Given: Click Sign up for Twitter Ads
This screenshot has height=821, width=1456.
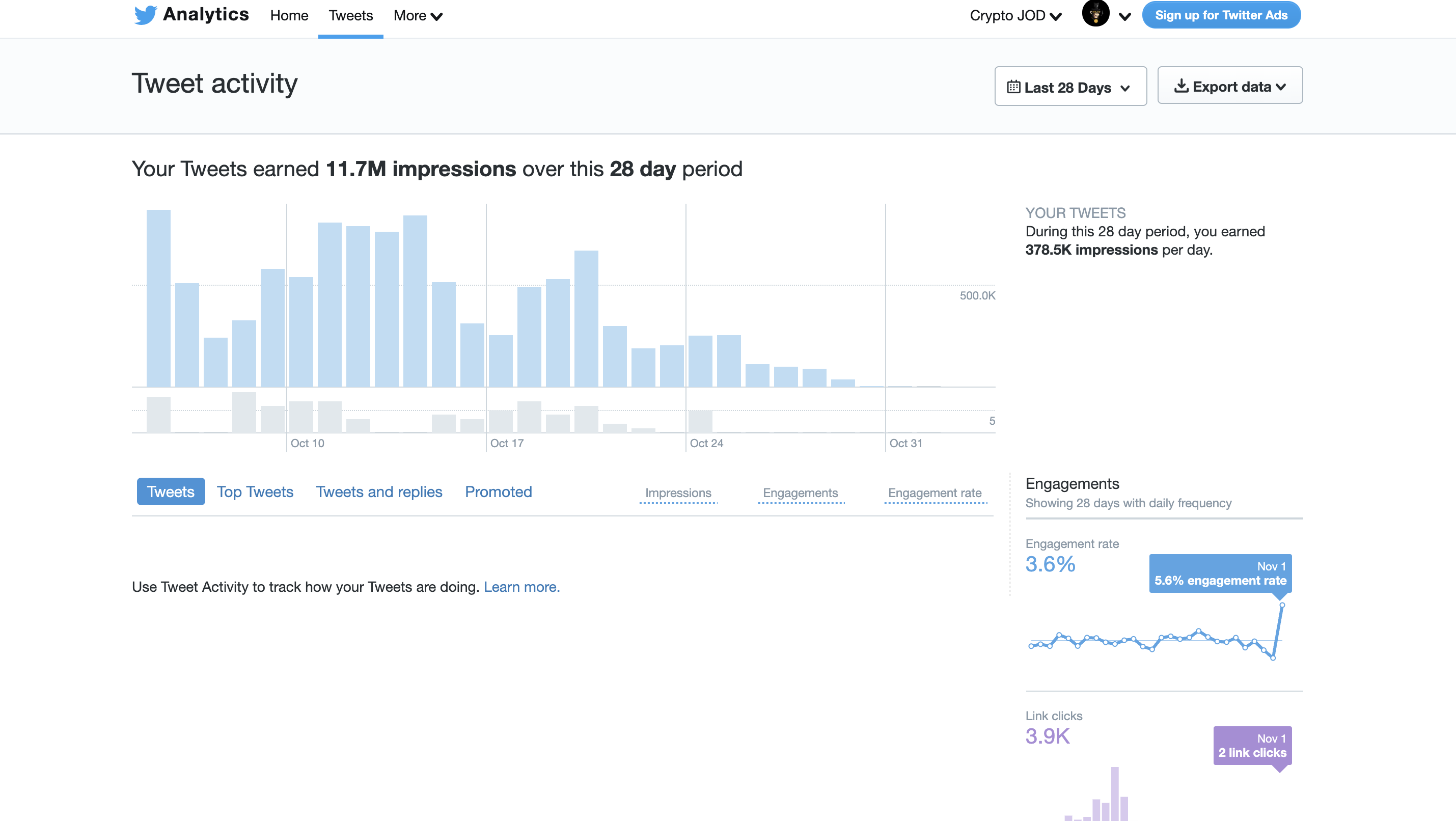Looking at the screenshot, I should pyautogui.click(x=1221, y=15).
